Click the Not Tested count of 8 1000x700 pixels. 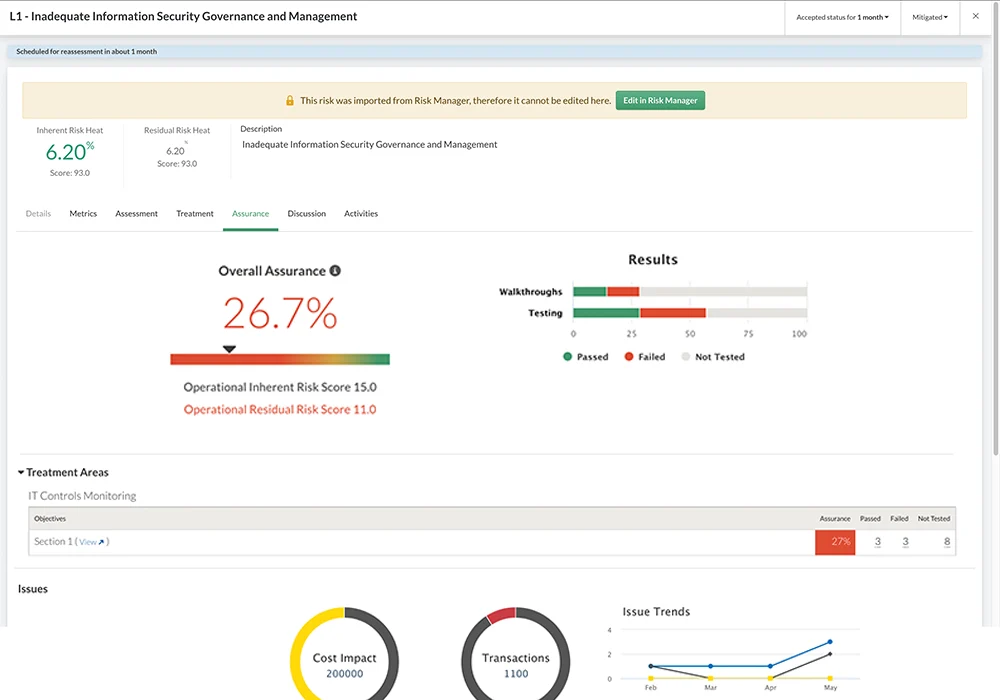[946, 541]
